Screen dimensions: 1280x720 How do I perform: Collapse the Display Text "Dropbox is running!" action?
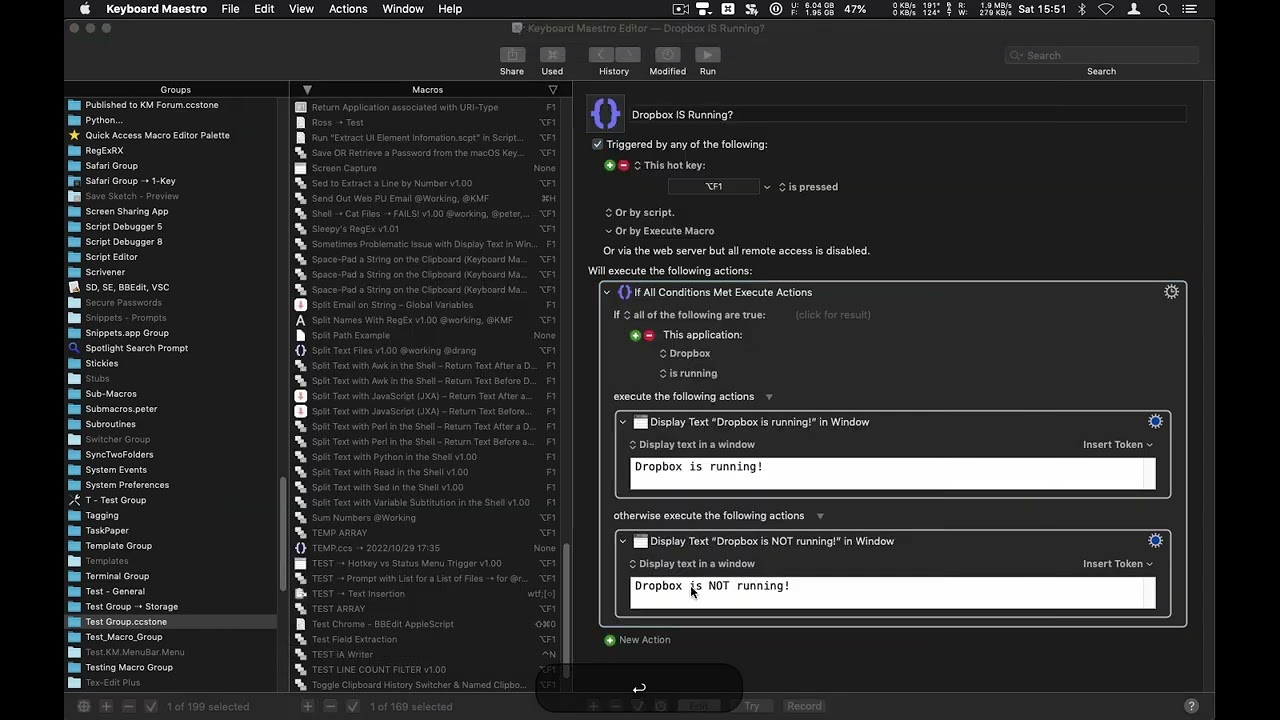(x=622, y=422)
